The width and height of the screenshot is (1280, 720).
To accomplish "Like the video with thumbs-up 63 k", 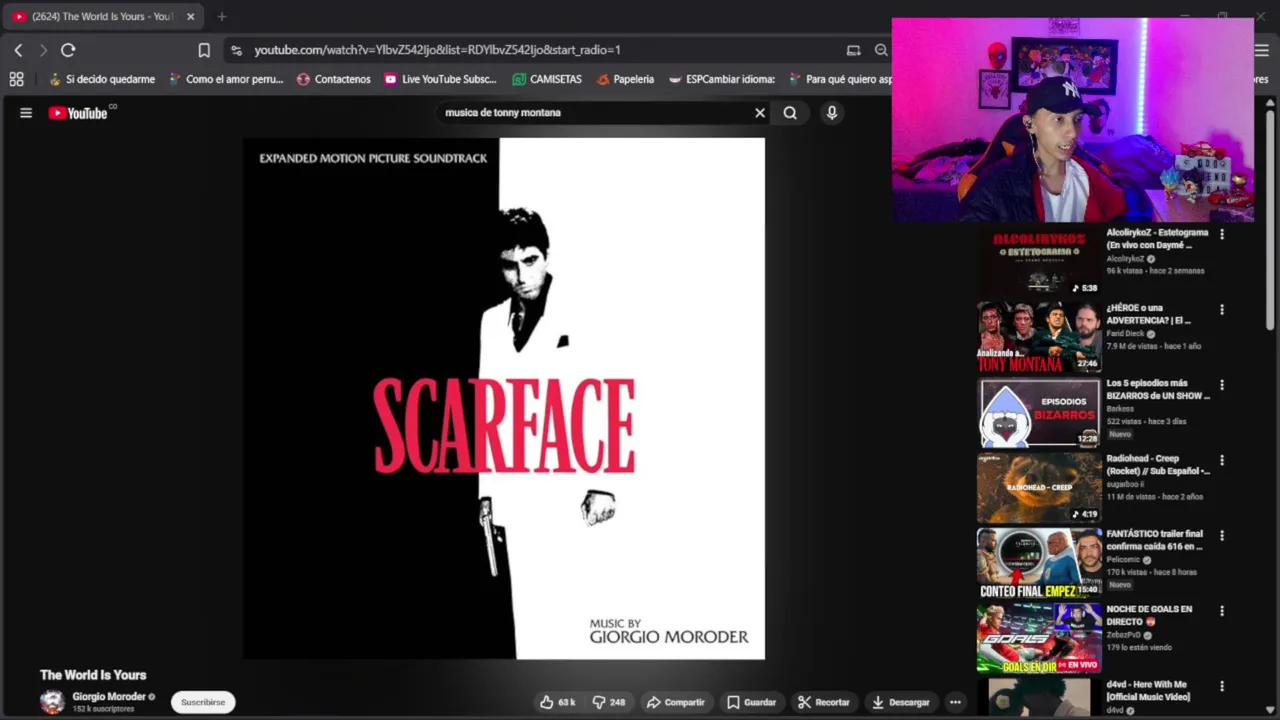I will 557,702.
